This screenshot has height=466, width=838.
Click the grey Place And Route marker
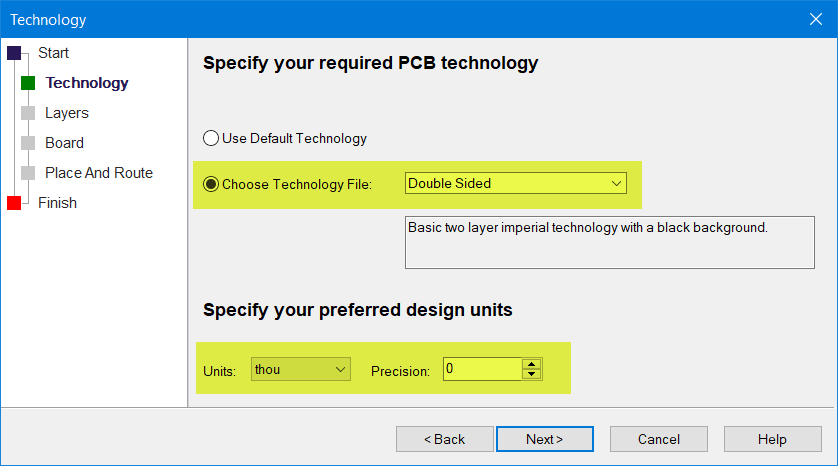(x=28, y=173)
